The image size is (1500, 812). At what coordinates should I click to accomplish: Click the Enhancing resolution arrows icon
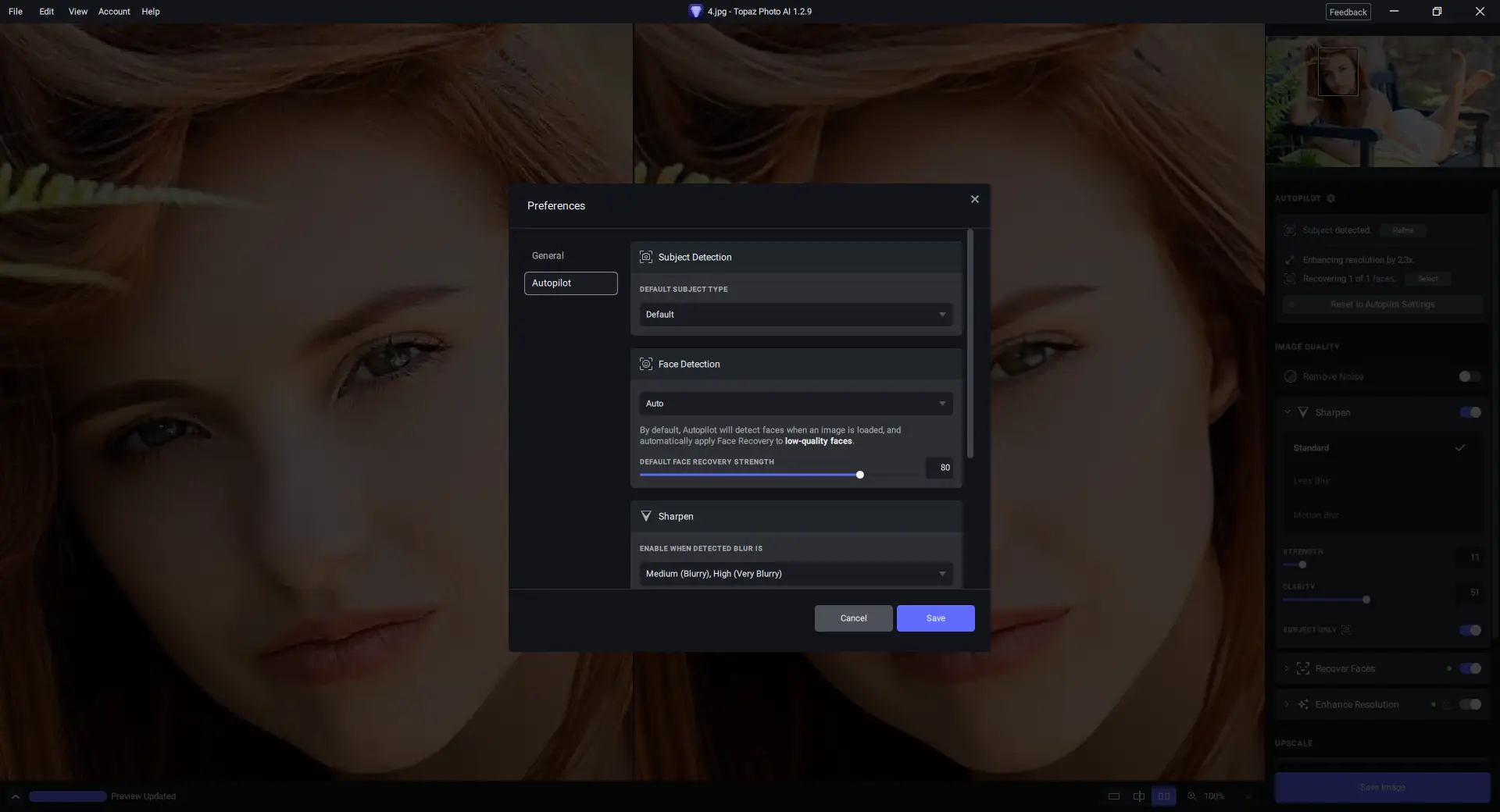point(1290,260)
